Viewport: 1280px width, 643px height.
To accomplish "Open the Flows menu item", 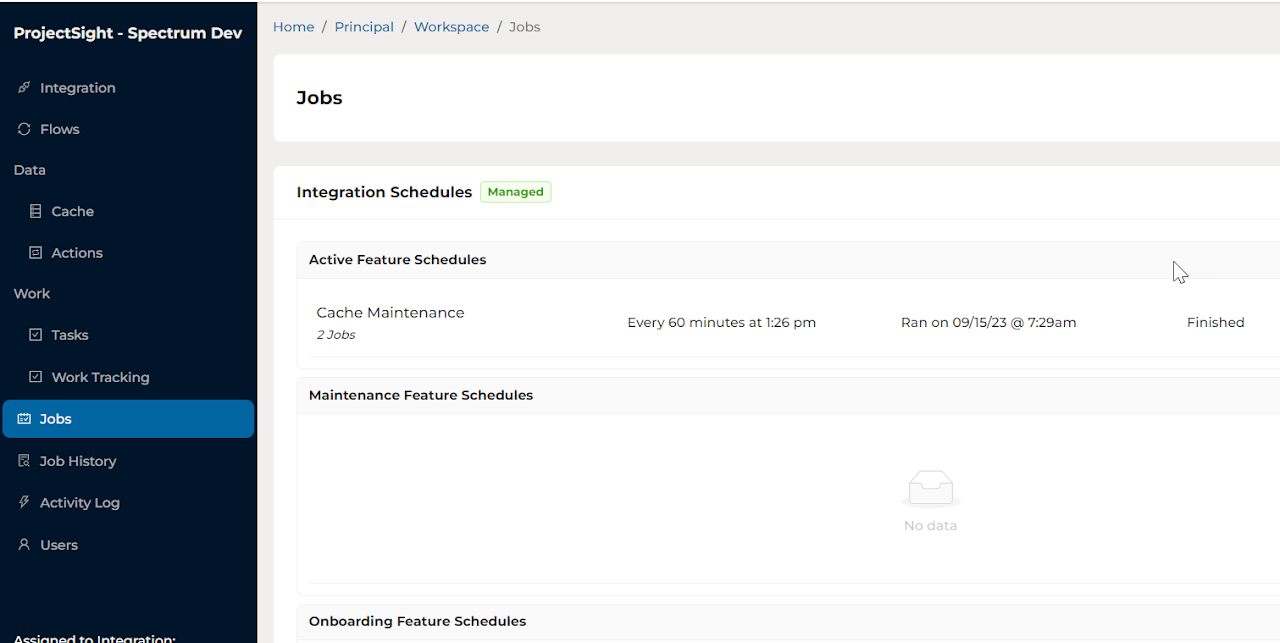I will tap(128, 129).
